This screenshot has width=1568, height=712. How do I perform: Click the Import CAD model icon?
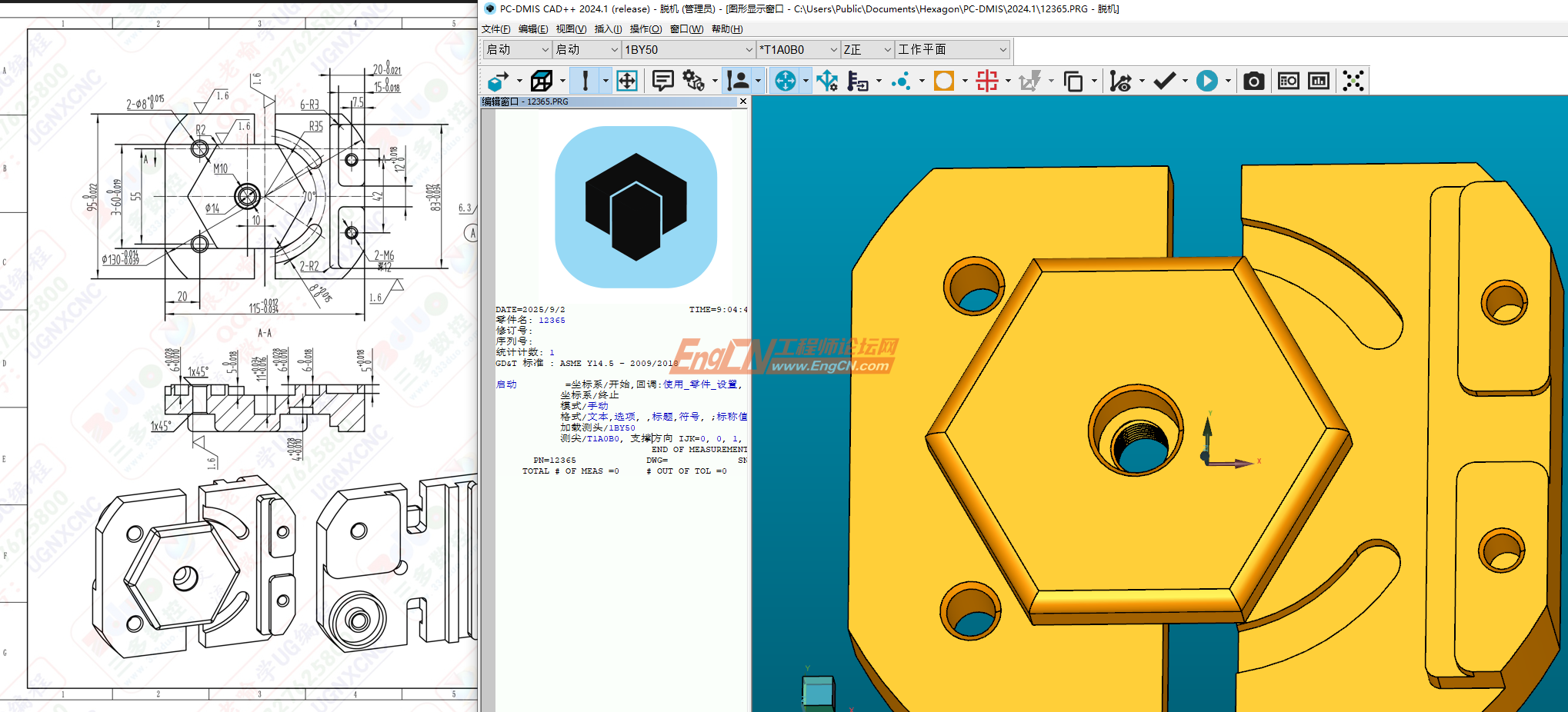(499, 81)
